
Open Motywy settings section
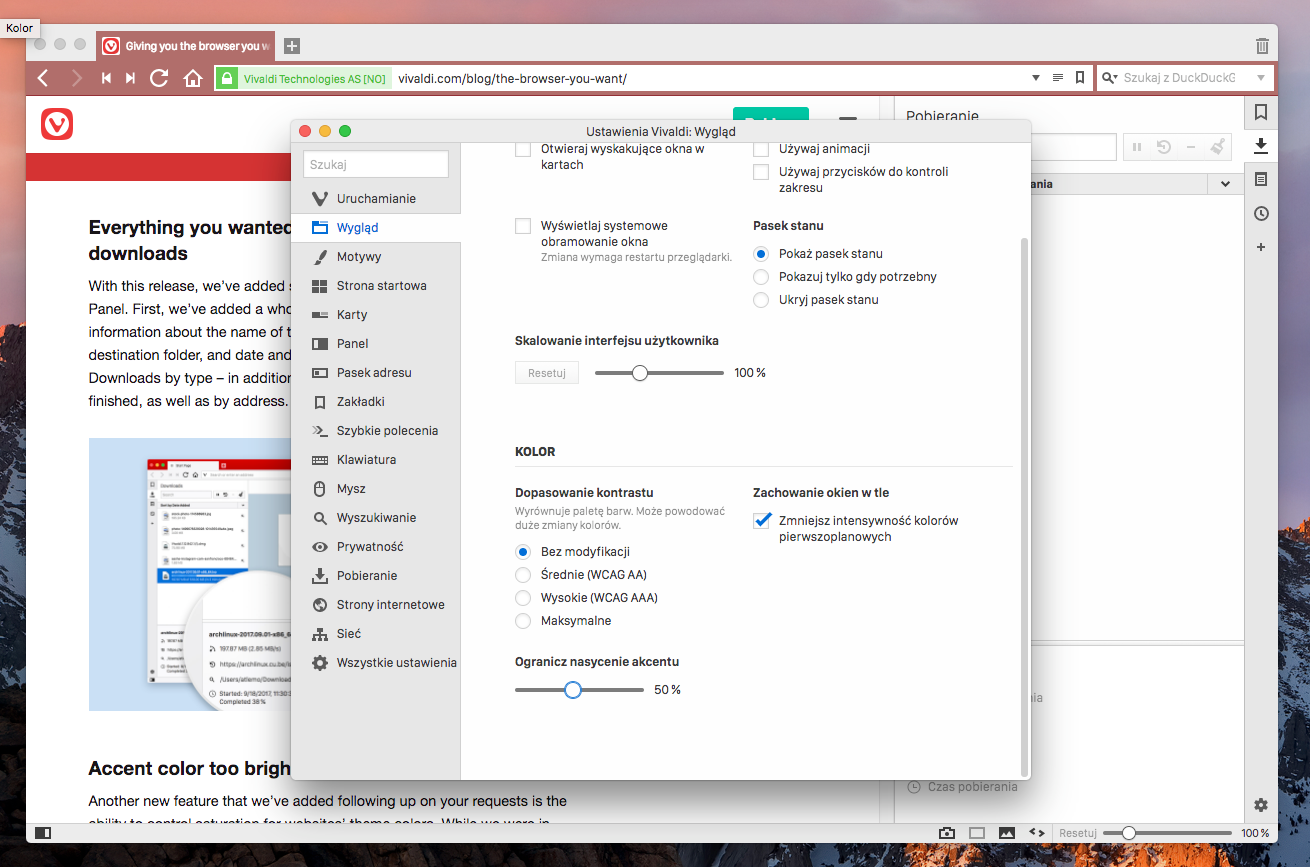(x=376, y=257)
